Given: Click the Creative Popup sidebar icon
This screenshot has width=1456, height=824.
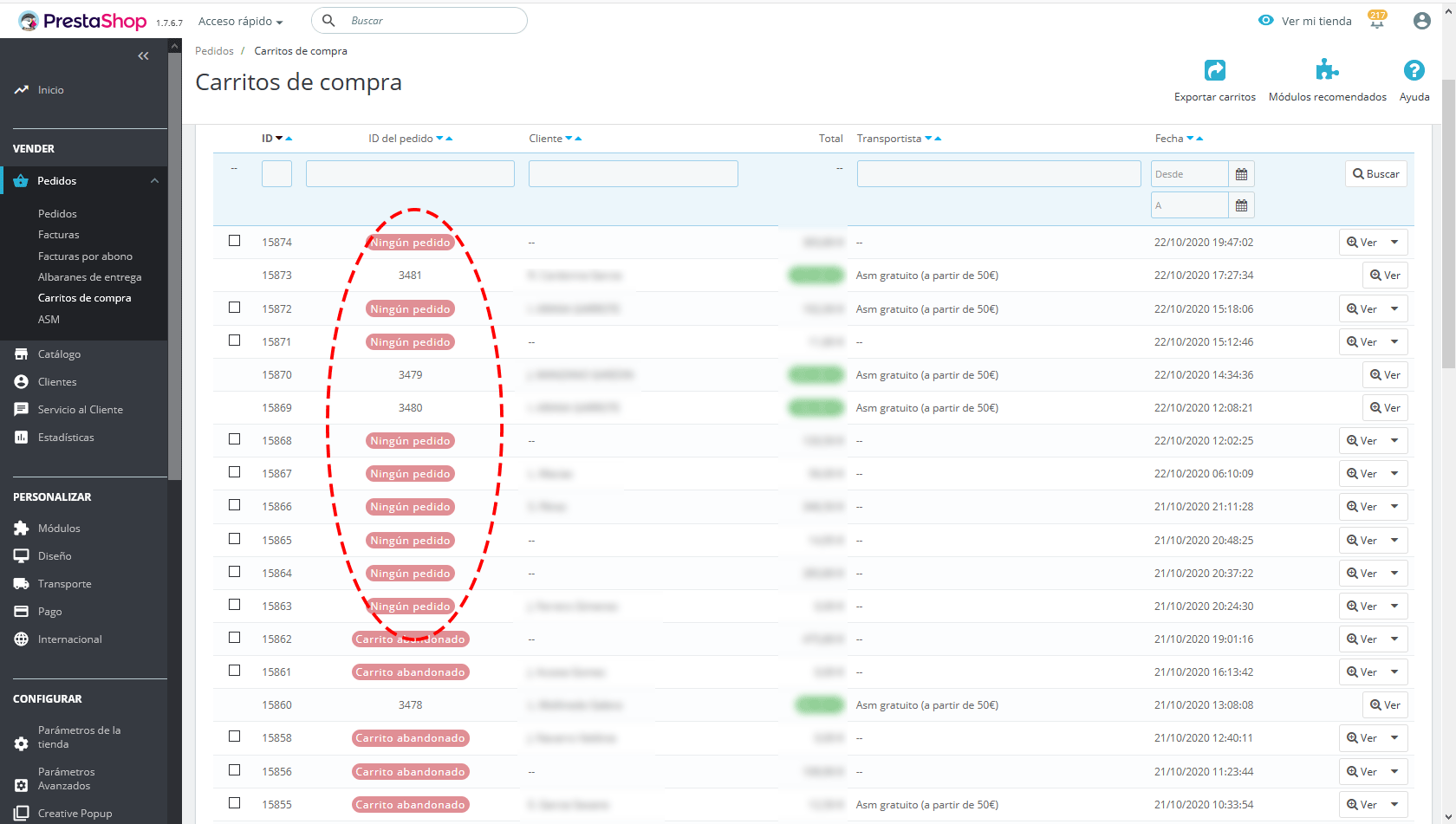Looking at the screenshot, I should pos(22,813).
